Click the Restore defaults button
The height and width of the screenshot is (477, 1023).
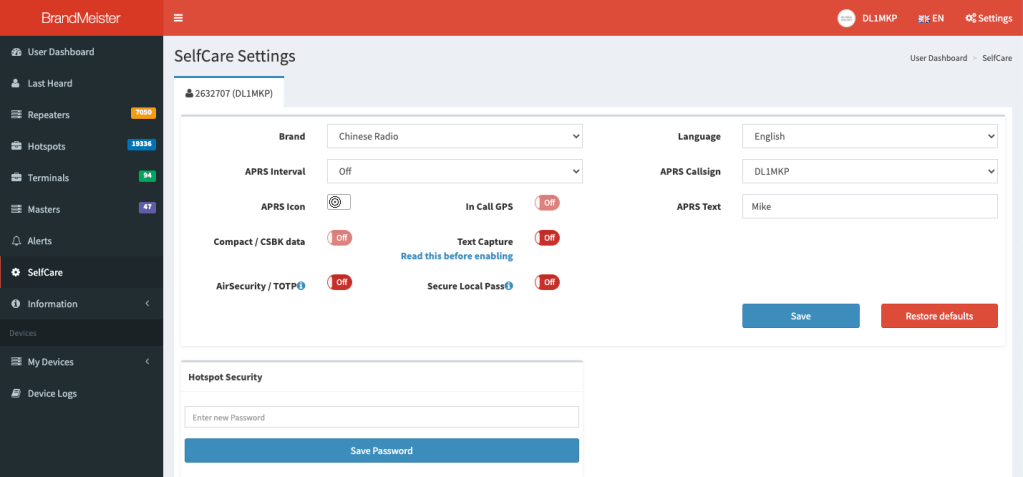938,316
